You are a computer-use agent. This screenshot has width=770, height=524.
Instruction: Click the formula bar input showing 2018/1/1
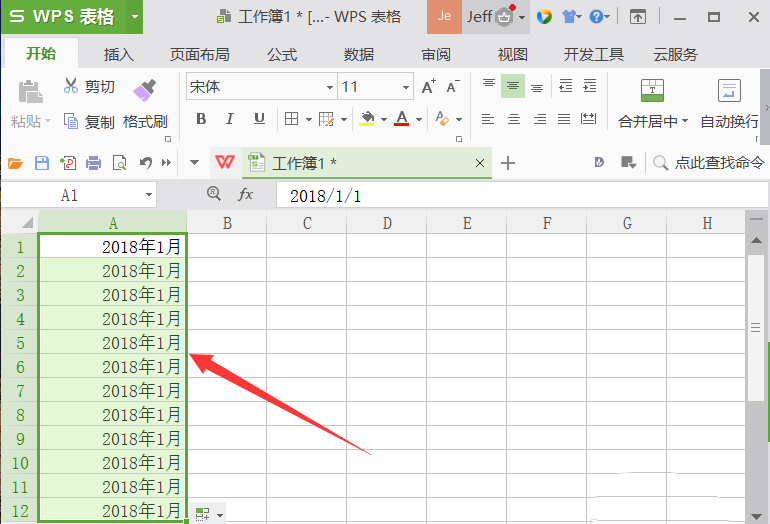[500, 195]
